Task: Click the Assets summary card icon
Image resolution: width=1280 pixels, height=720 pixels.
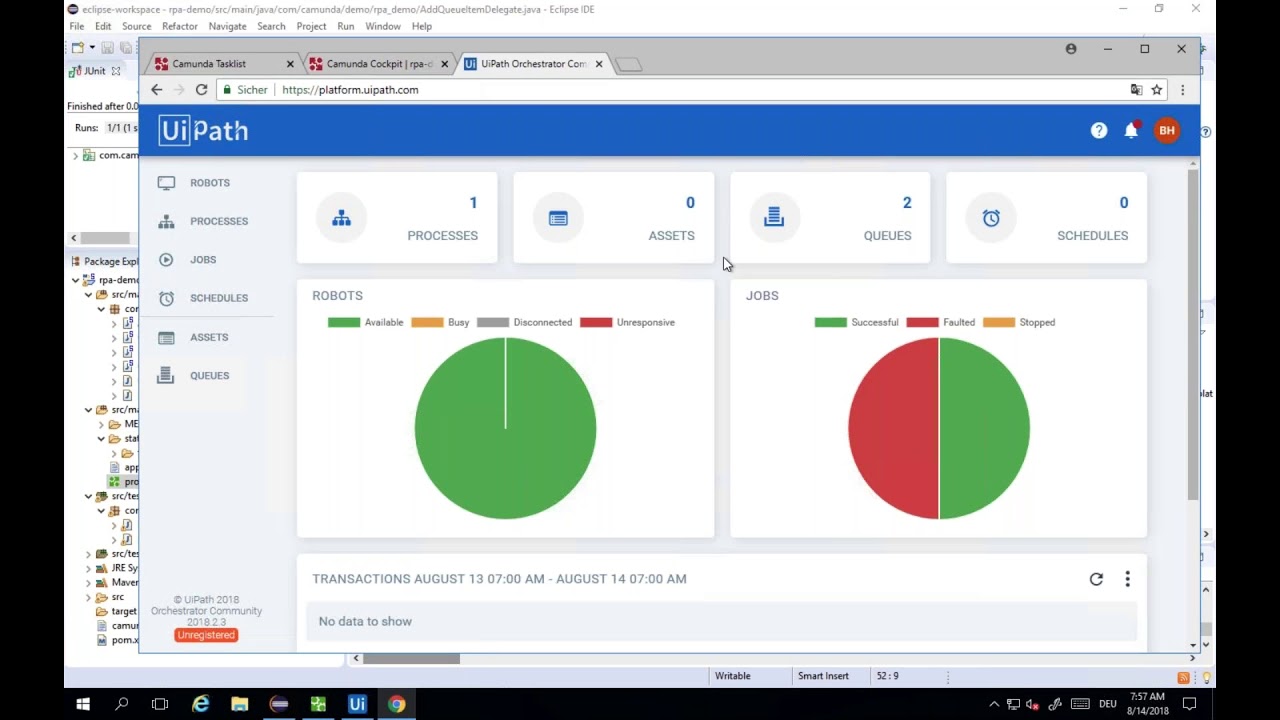Action: click(558, 218)
